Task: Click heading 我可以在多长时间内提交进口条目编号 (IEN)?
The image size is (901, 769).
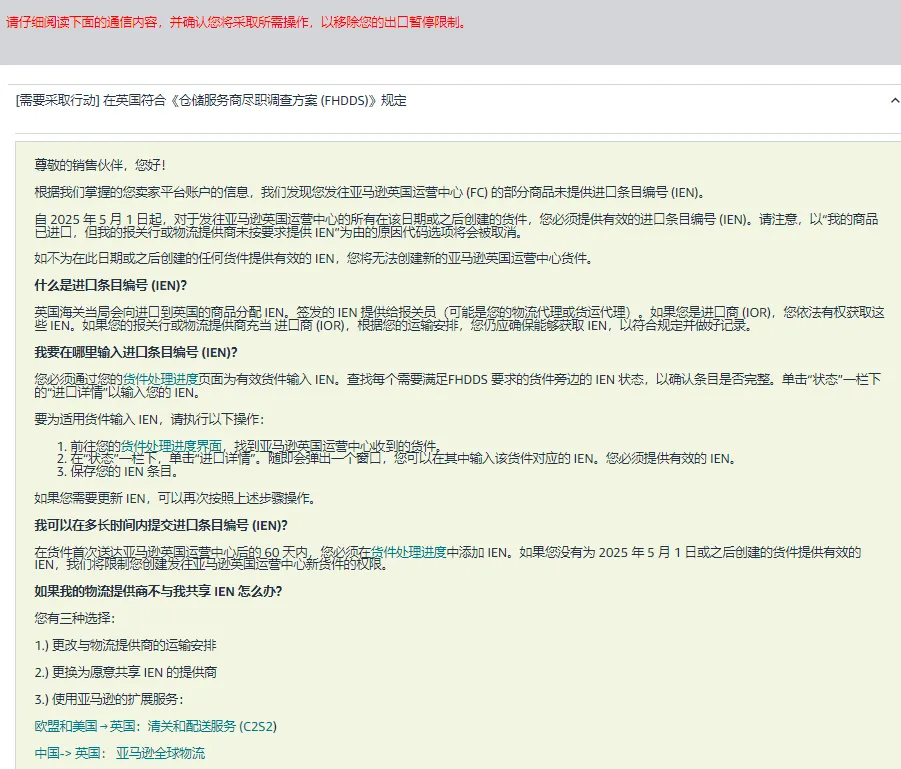Action: [161, 525]
